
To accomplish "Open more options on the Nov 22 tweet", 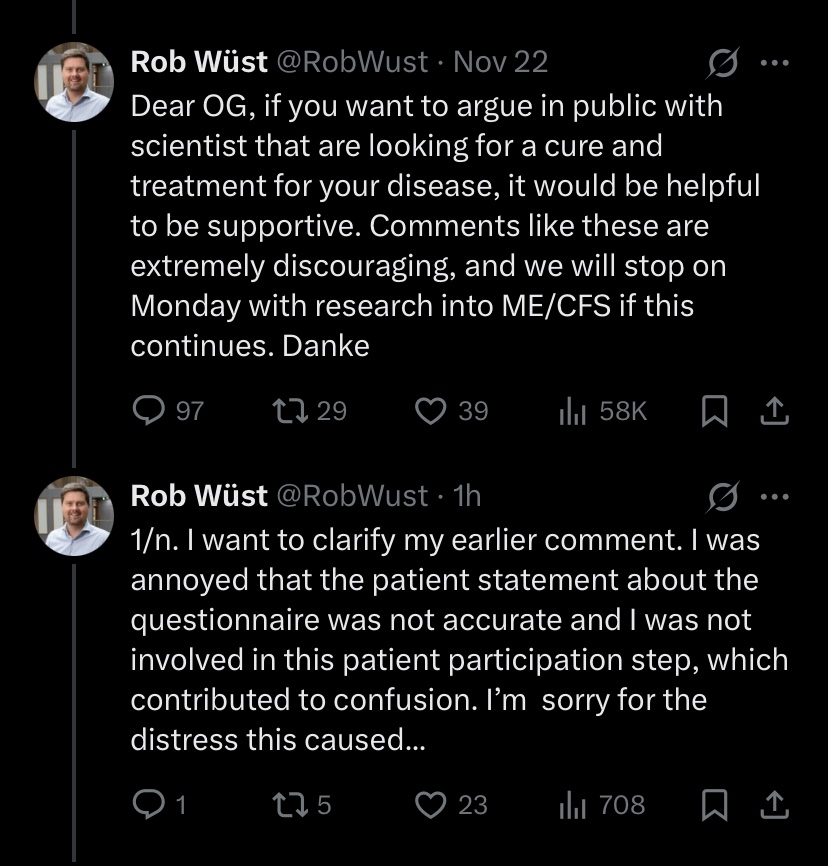I will click(774, 63).
